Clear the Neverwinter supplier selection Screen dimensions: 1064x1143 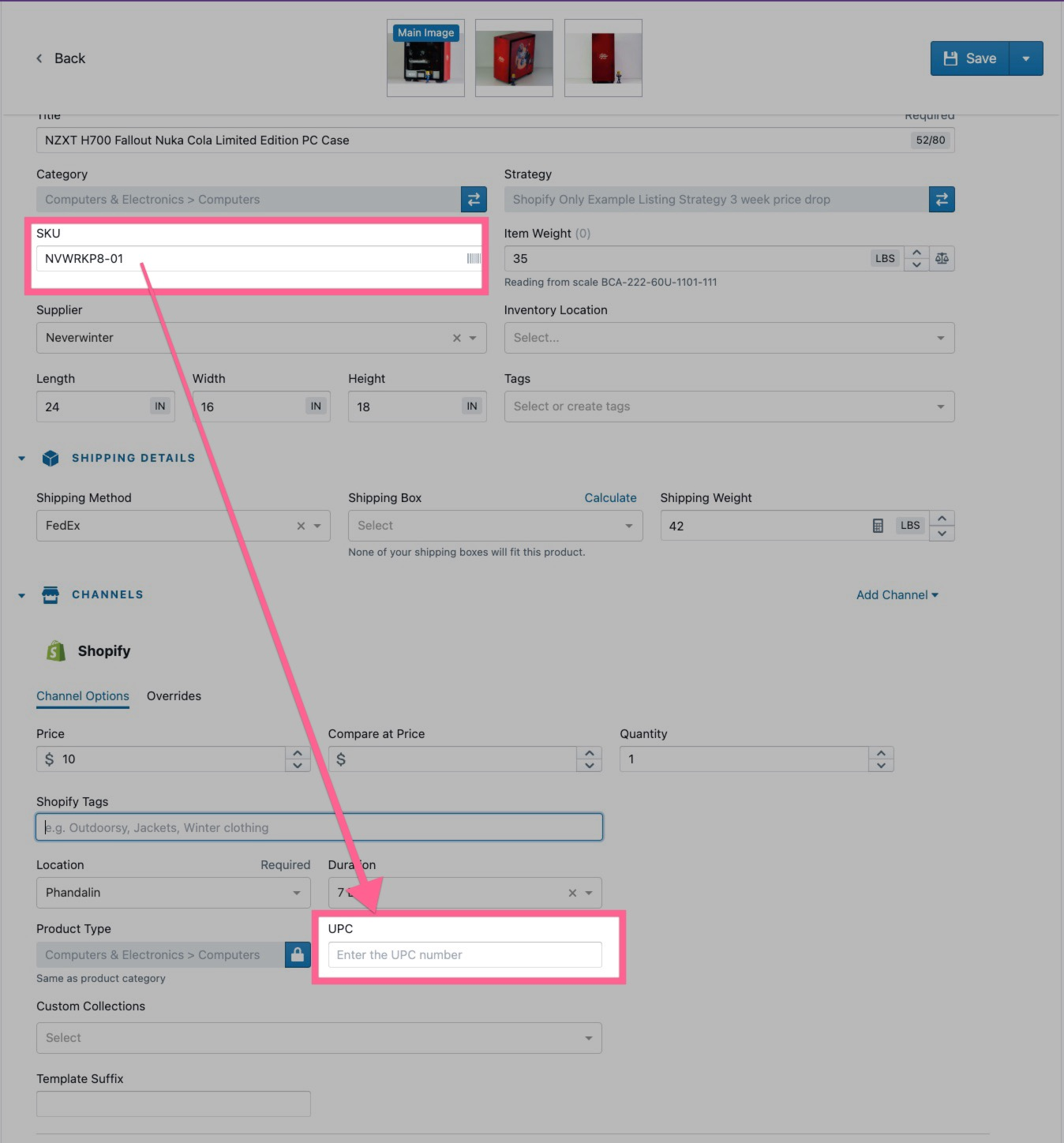pos(456,338)
